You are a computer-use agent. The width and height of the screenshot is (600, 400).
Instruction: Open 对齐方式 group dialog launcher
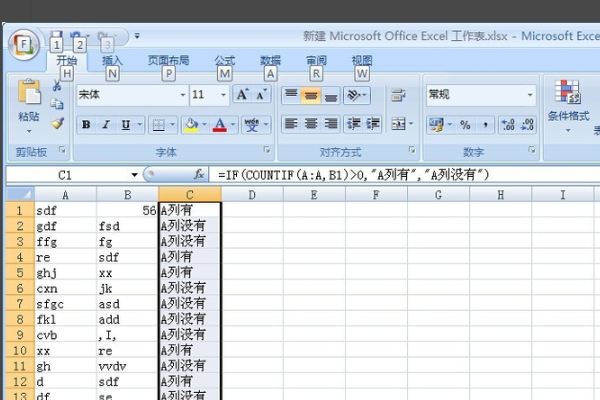(x=412, y=150)
